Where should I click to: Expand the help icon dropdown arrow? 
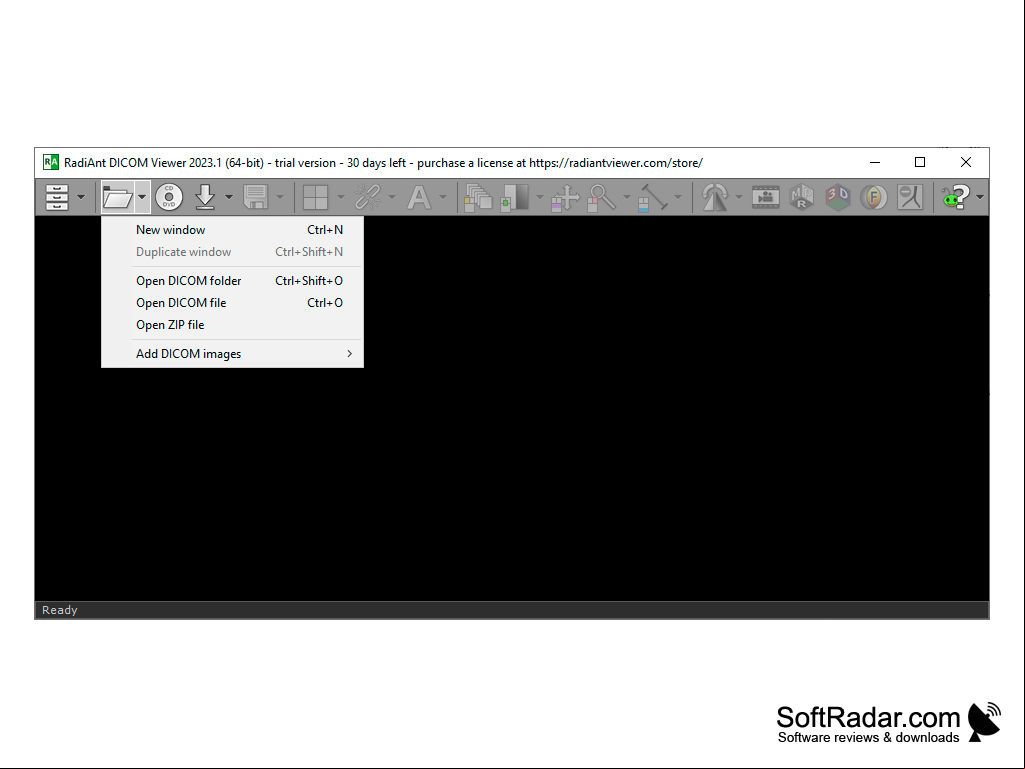980,197
